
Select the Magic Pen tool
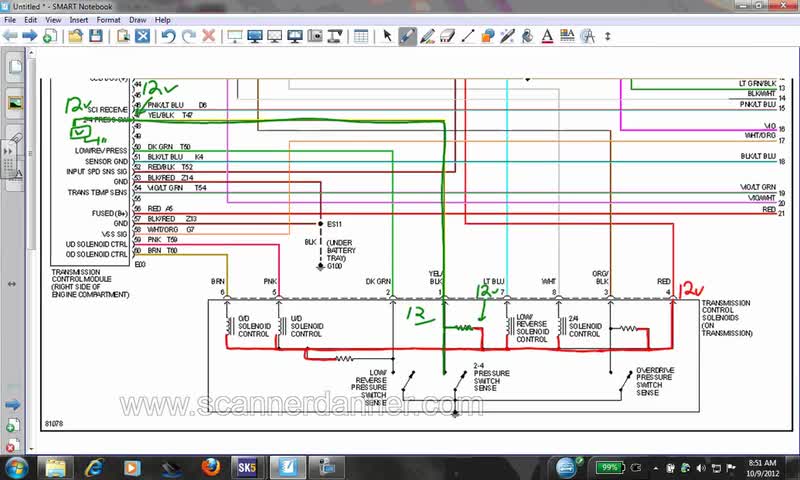tap(507, 36)
